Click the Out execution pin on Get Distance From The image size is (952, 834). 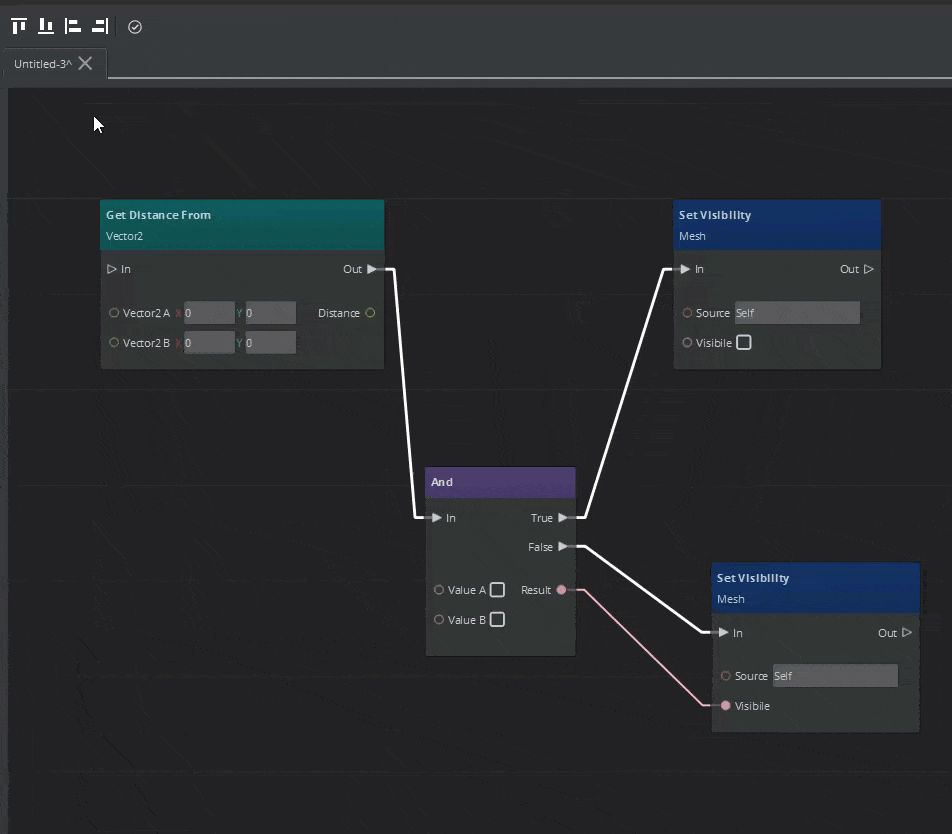click(371, 268)
